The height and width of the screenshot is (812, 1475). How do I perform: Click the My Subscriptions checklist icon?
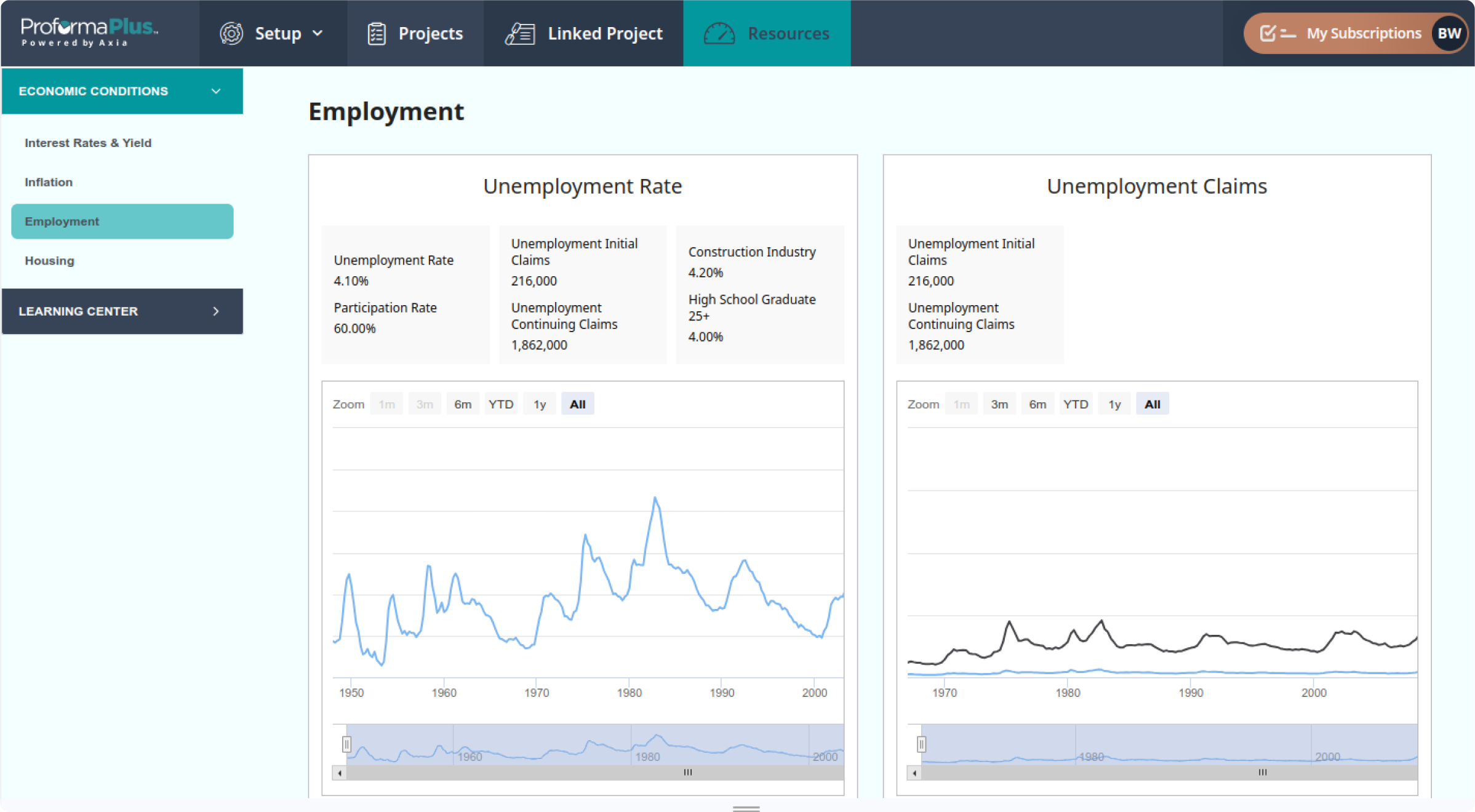(x=1277, y=33)
